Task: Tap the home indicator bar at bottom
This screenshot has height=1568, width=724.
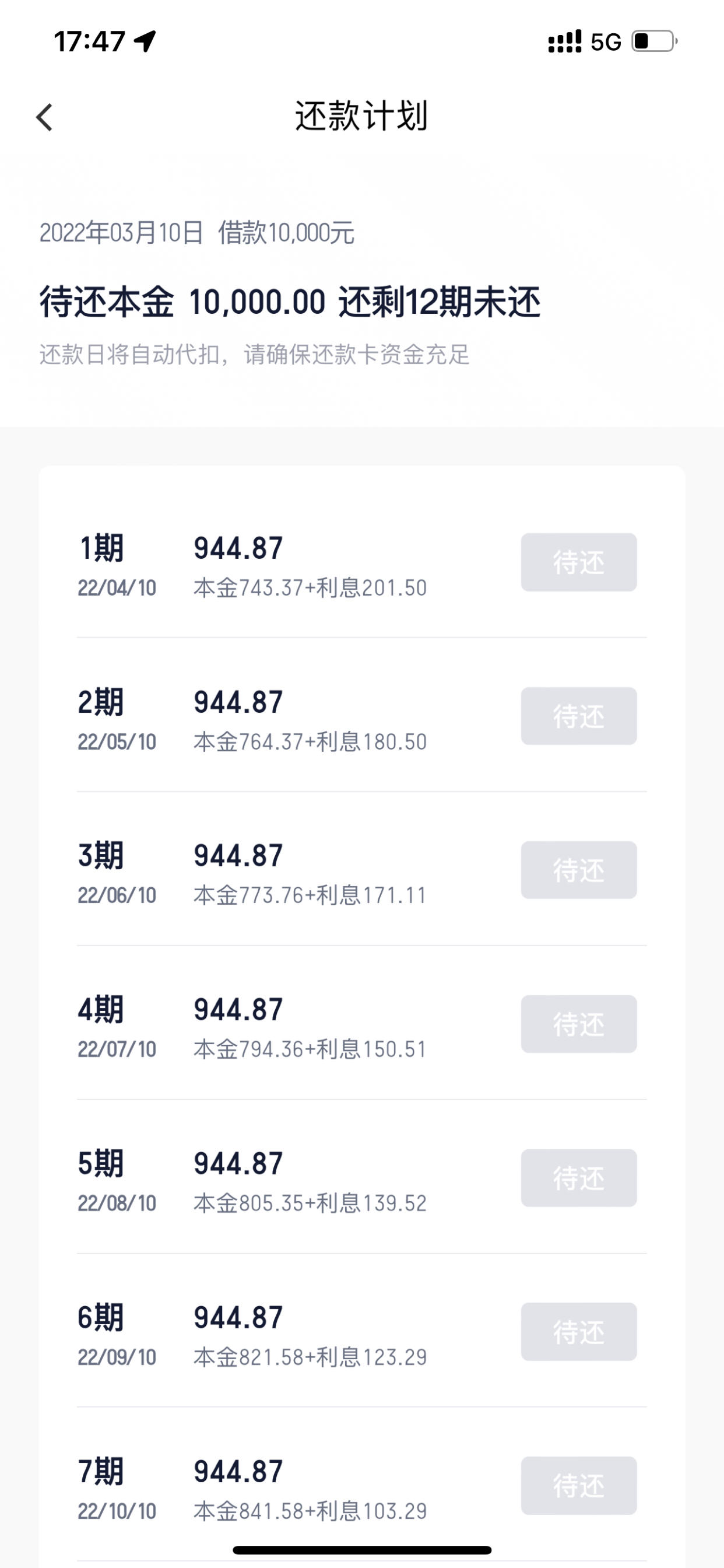Action: pyautogui.click(x=362, y=1550)
